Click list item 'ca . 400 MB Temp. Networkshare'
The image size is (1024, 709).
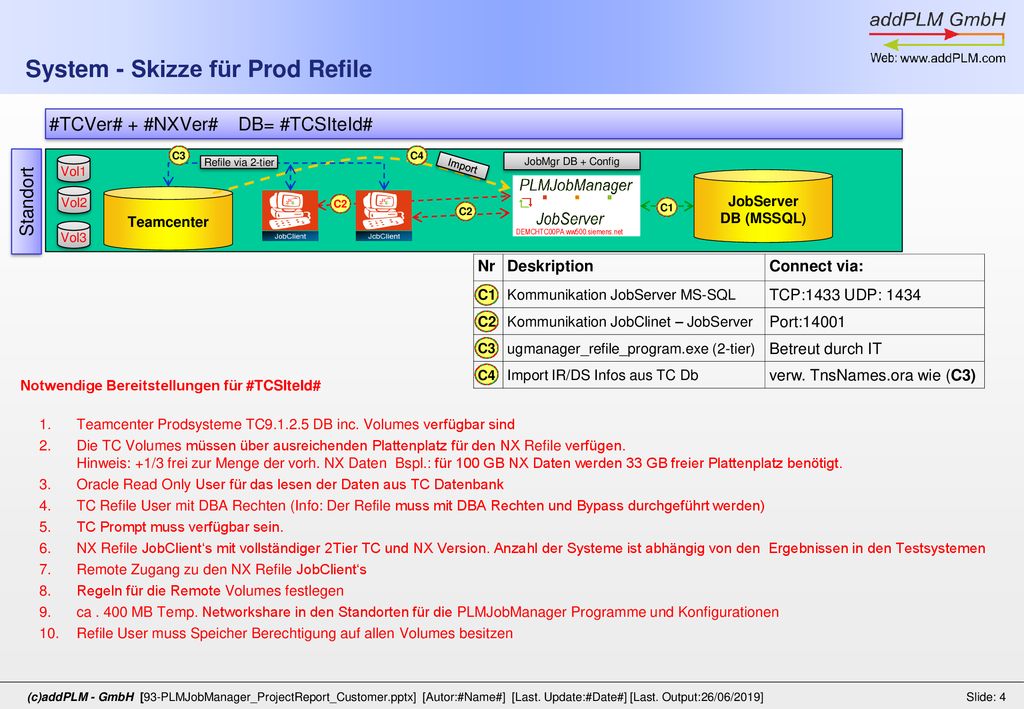(x=428, y=612)
